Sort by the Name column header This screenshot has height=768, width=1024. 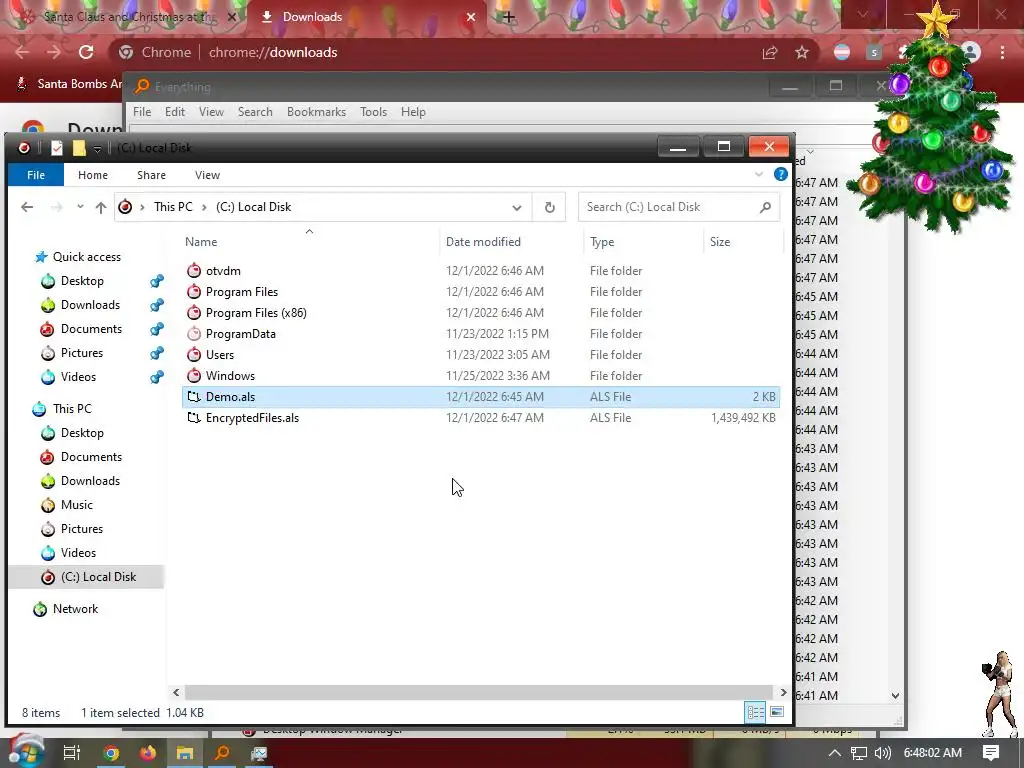pos(310,242)
